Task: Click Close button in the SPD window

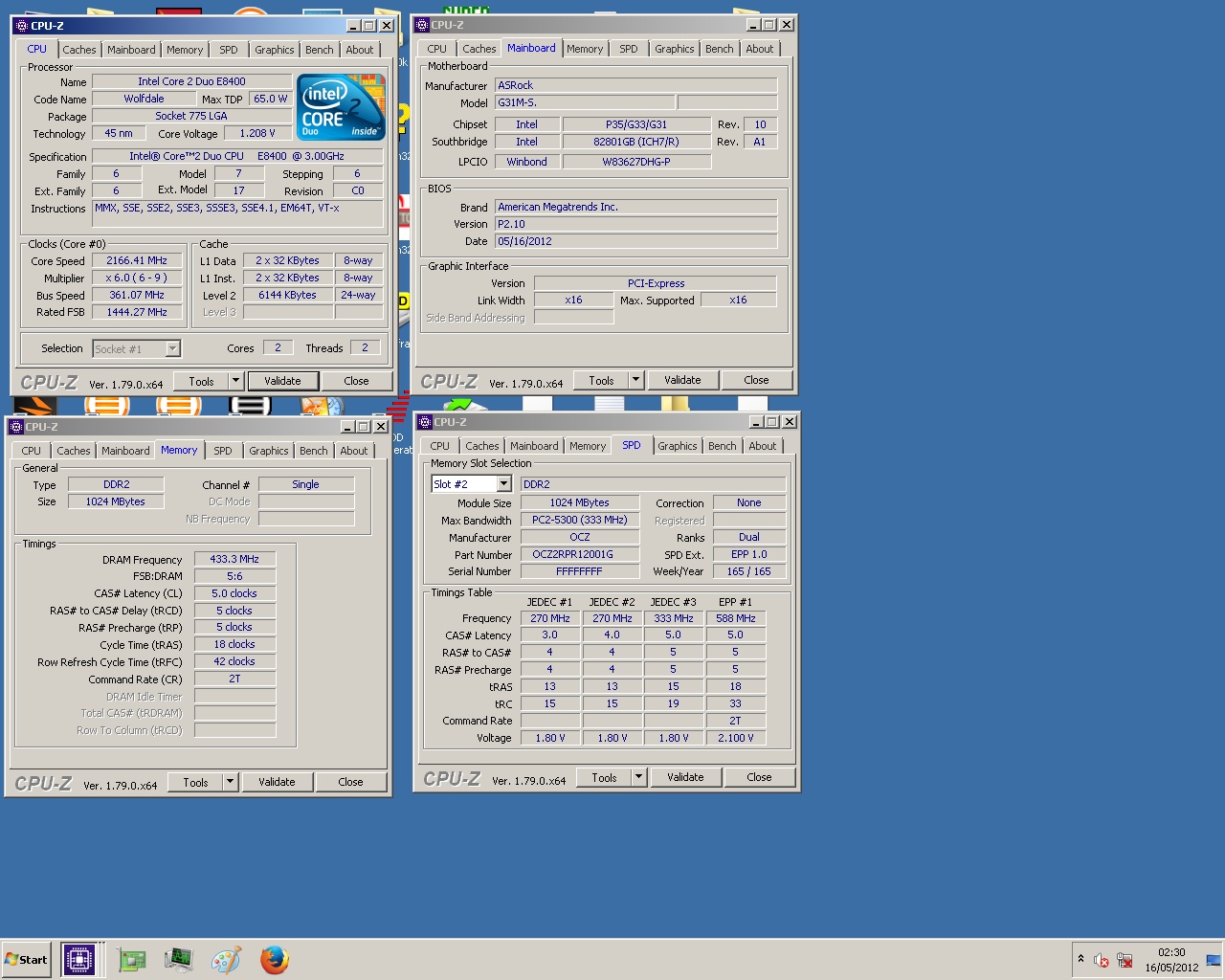Action: [x=759, y=777]
